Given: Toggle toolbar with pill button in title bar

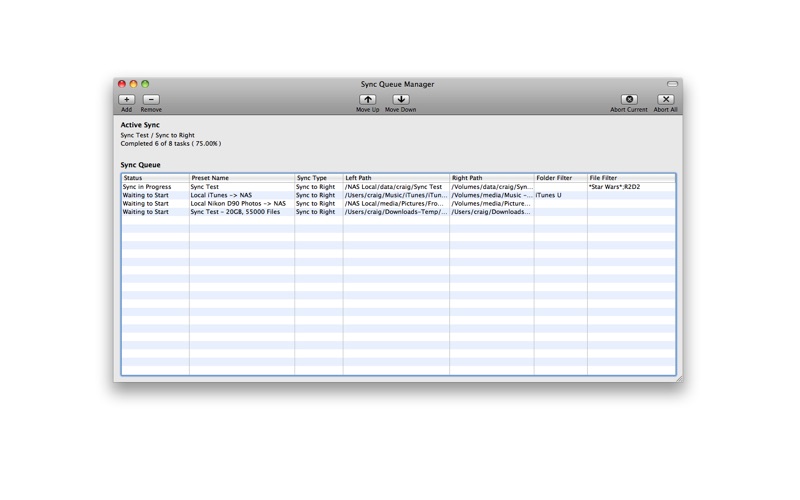Looking at the screenshot, I should point(672,84).
